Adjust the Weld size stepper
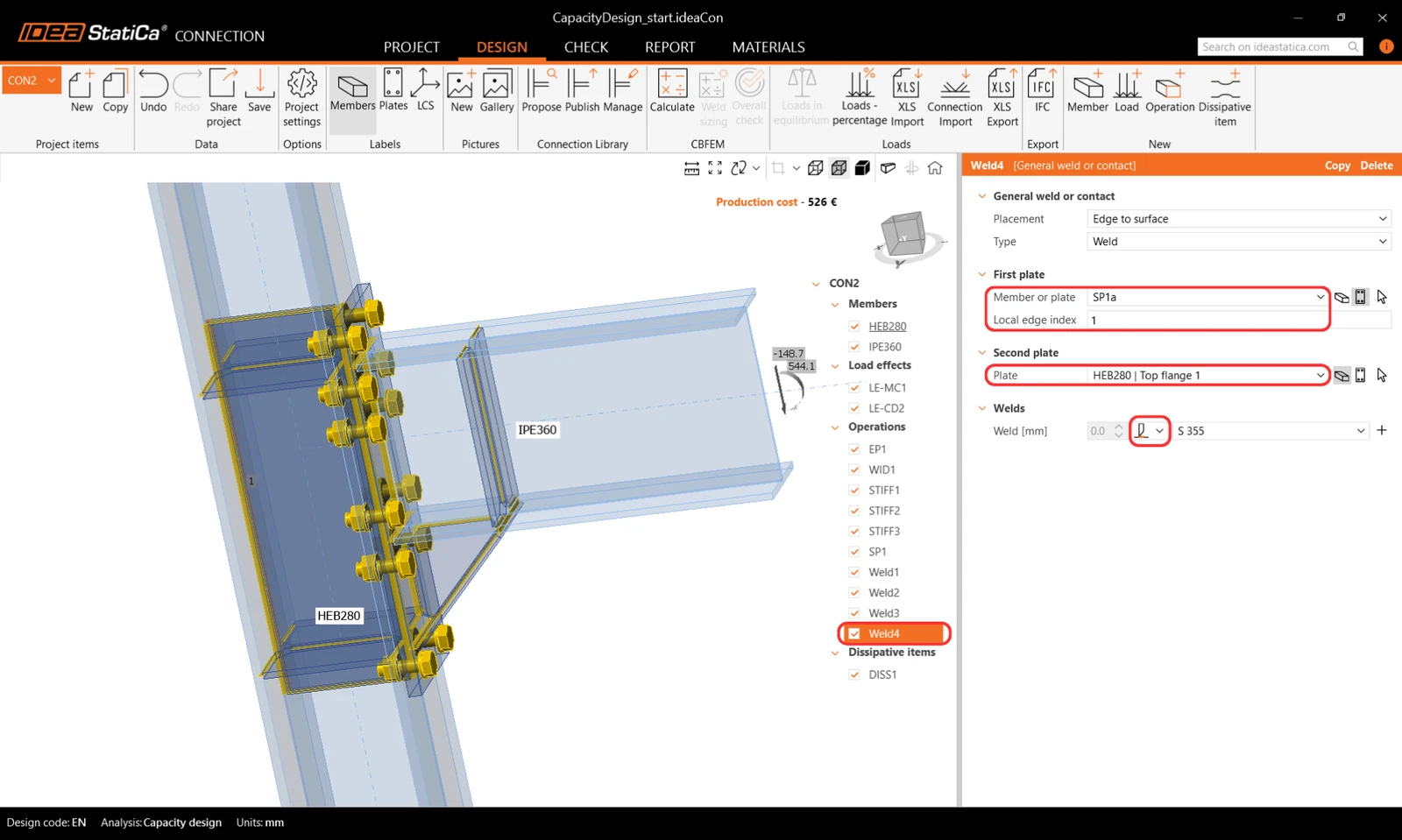 click(1118, 431)
